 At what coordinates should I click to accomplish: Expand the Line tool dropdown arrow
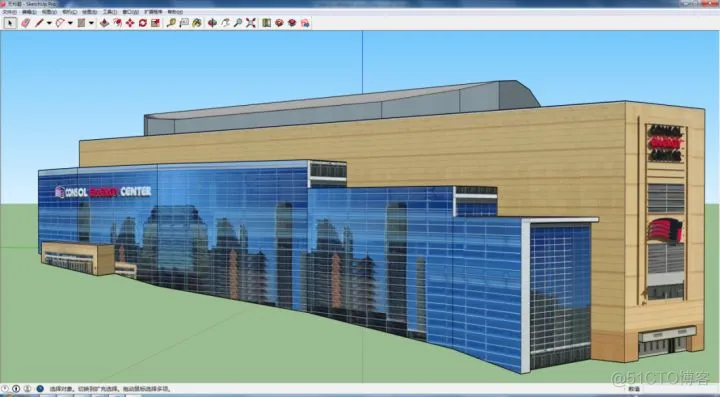coord(49,23)
